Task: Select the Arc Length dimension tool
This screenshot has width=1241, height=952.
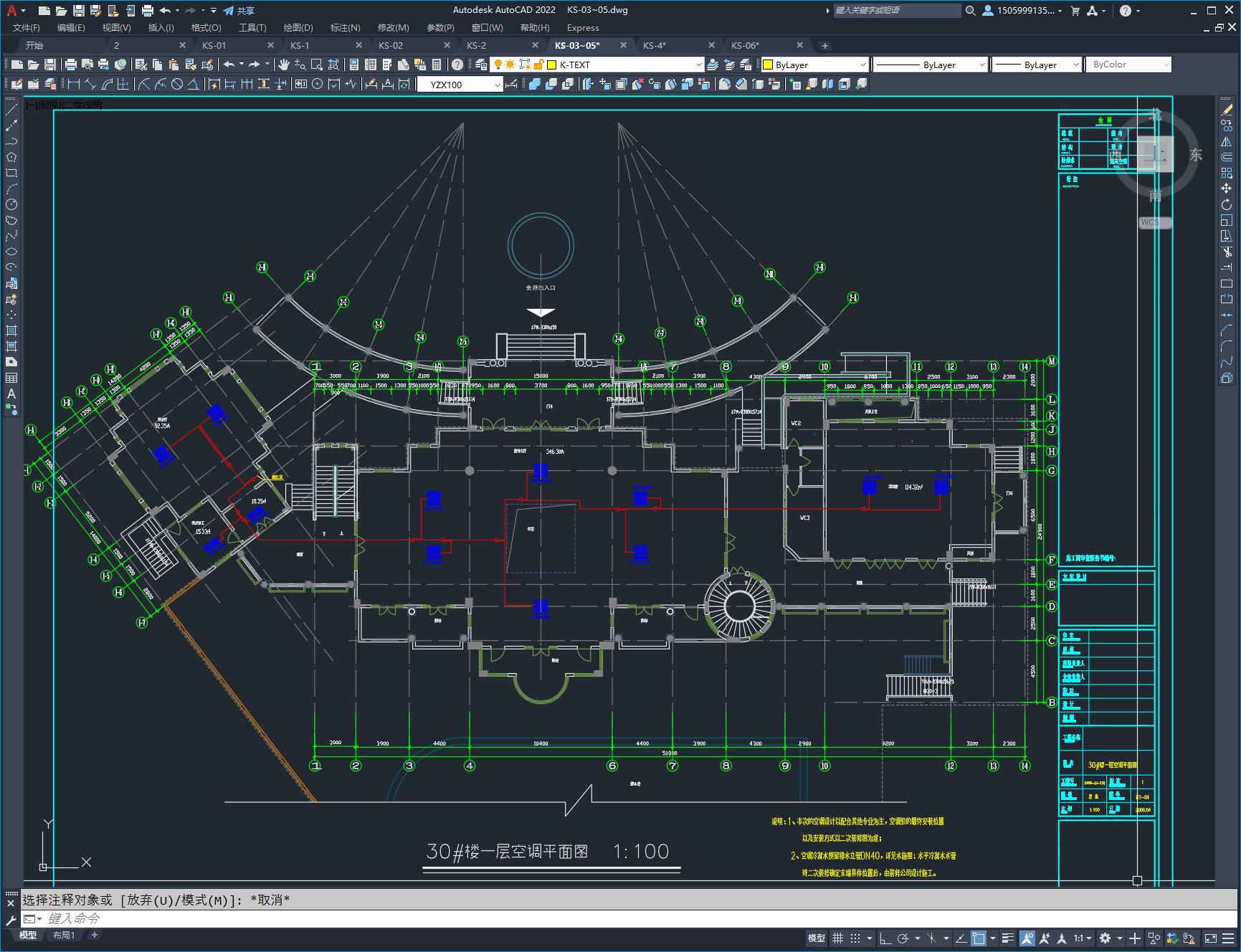Action: tap(107, 84)
